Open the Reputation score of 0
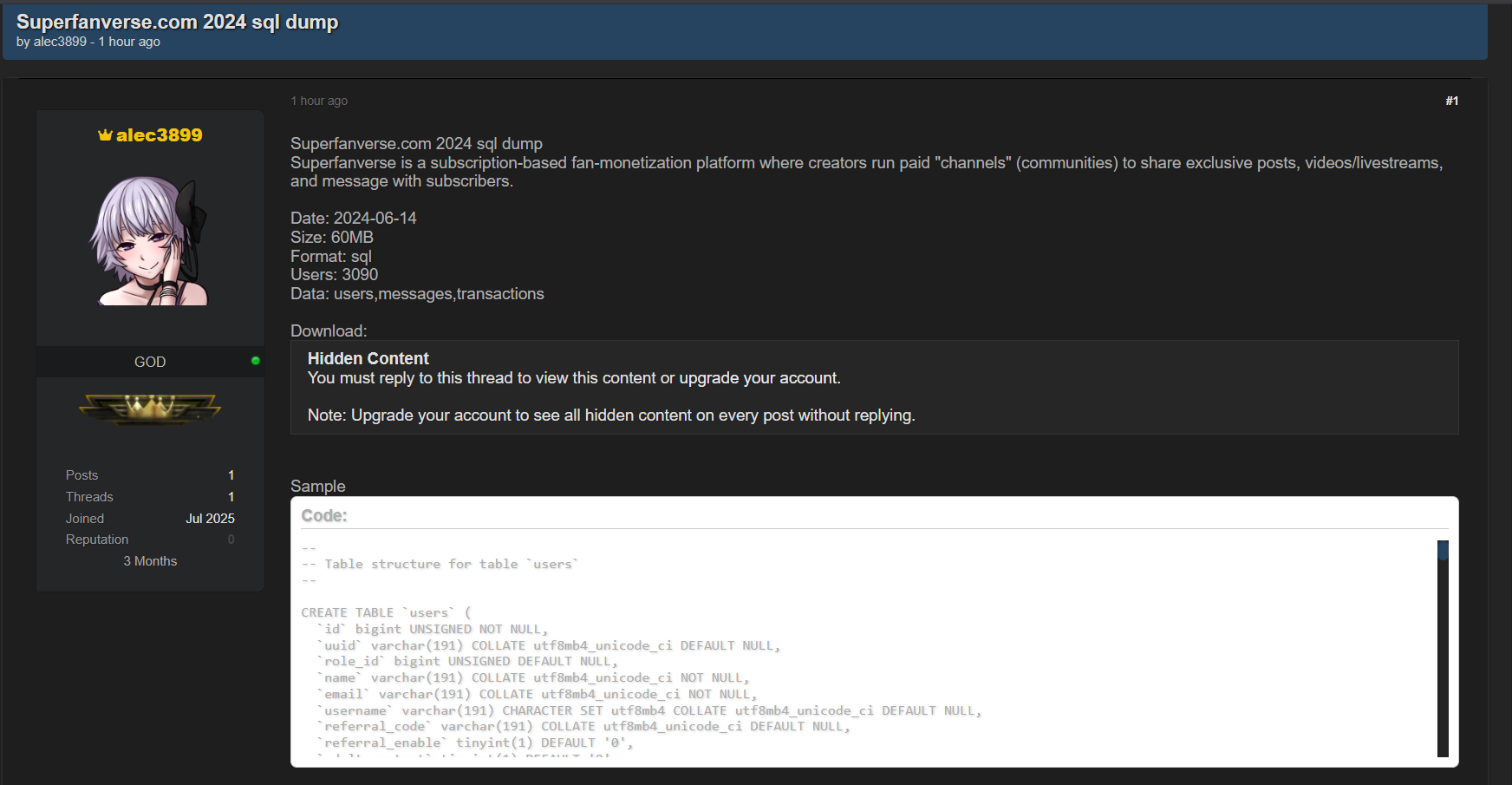The width and height of the screenshot is (1512, 785). [x=231, y=540]
